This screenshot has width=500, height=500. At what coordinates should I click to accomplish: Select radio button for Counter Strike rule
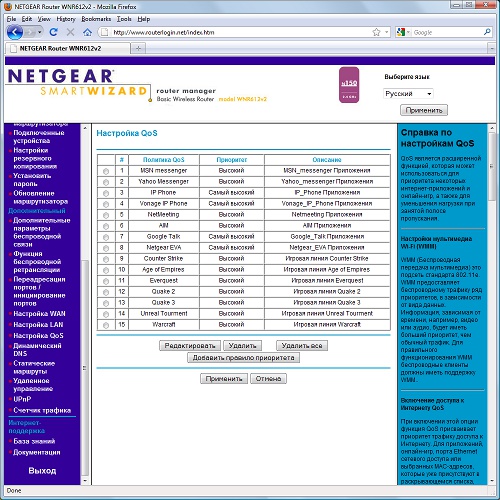[106, 259]
